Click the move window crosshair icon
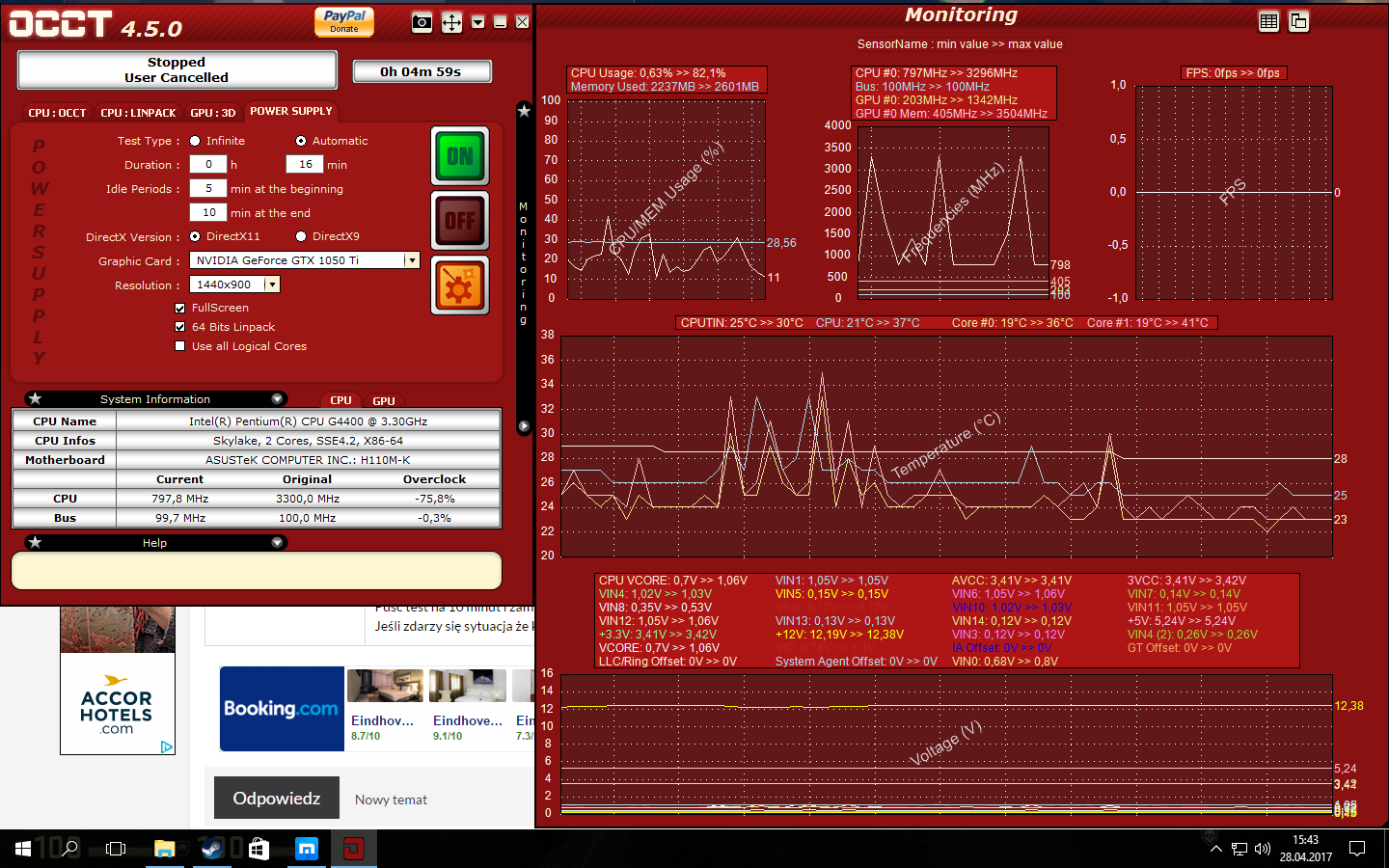 pos(451,22)
